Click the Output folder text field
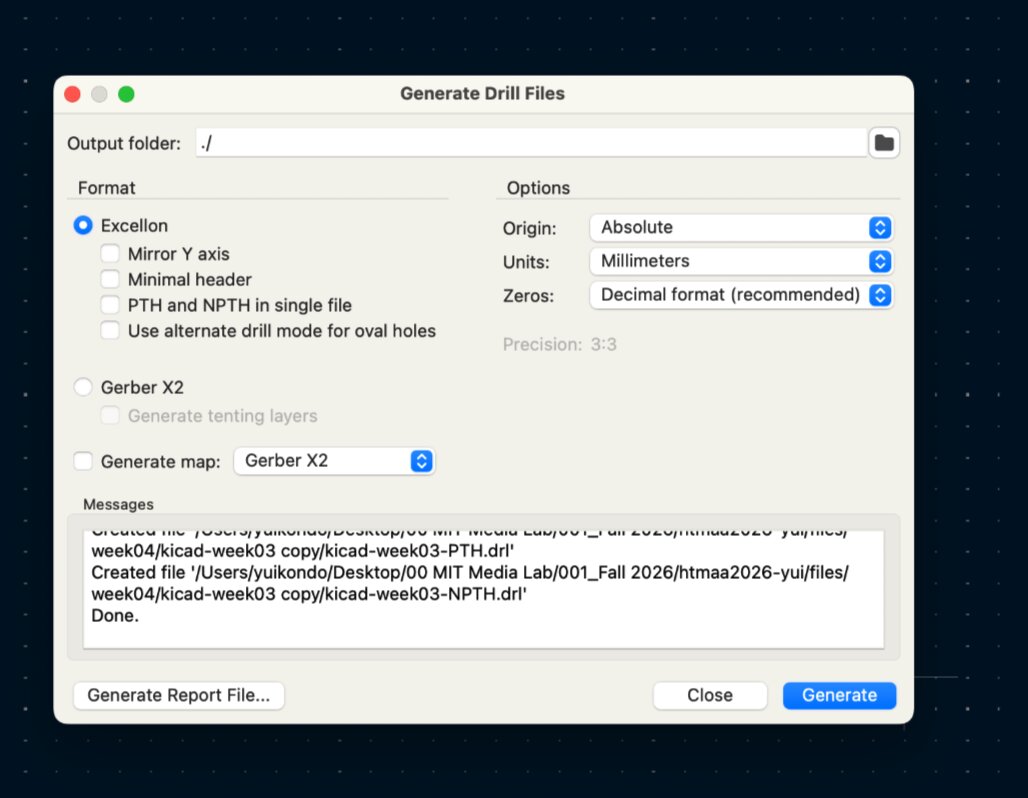The width and height of the screenshot is (1028, 798). point(531,143)
